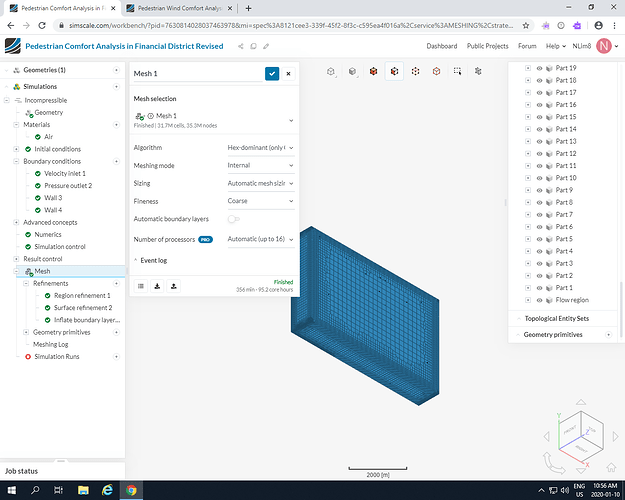This screenshot has height=500, width=625.
Task: Open the Public Projects link
Action: (x=487, y=46)
